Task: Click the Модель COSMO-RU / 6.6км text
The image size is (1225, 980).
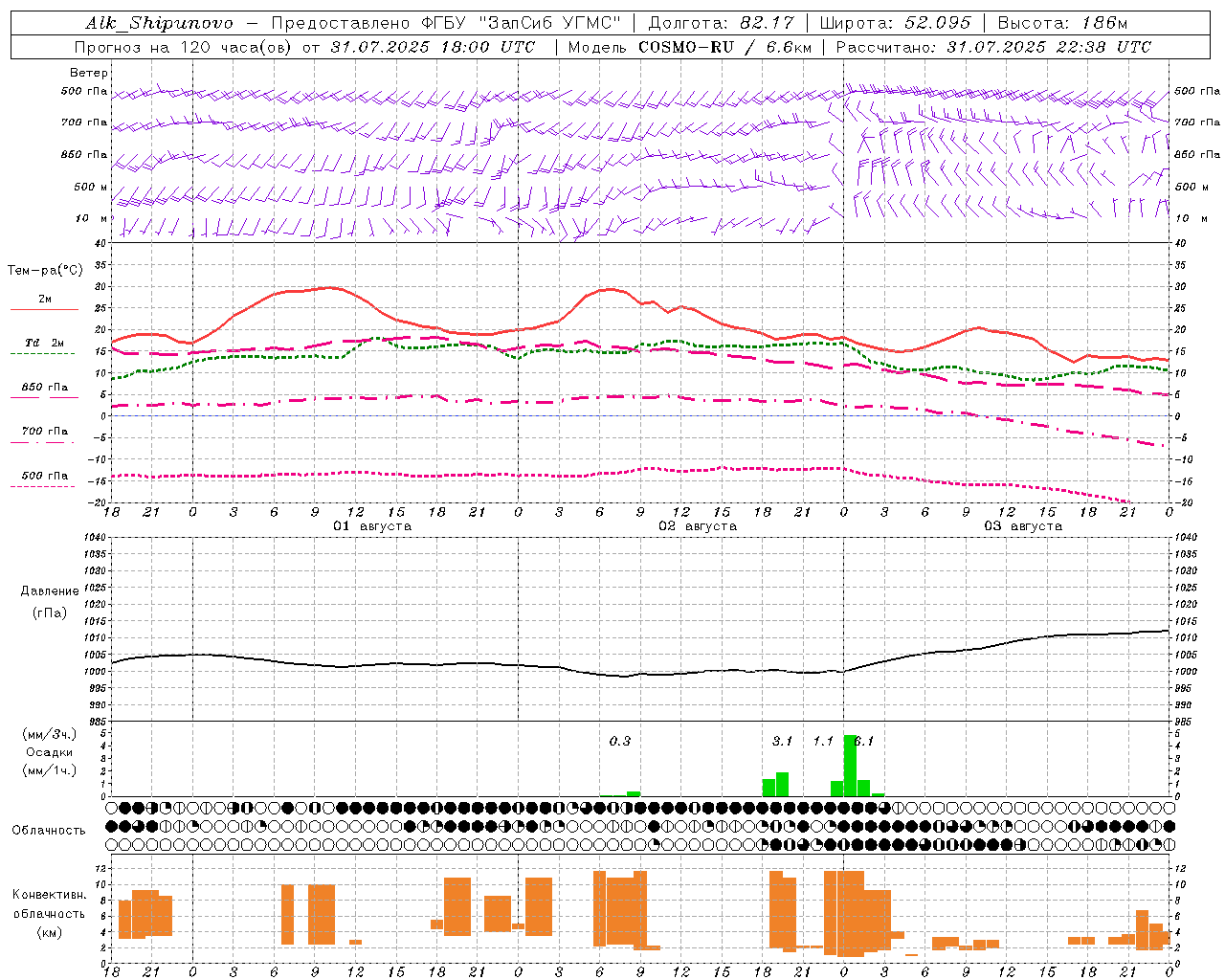Action: [688, 47]
